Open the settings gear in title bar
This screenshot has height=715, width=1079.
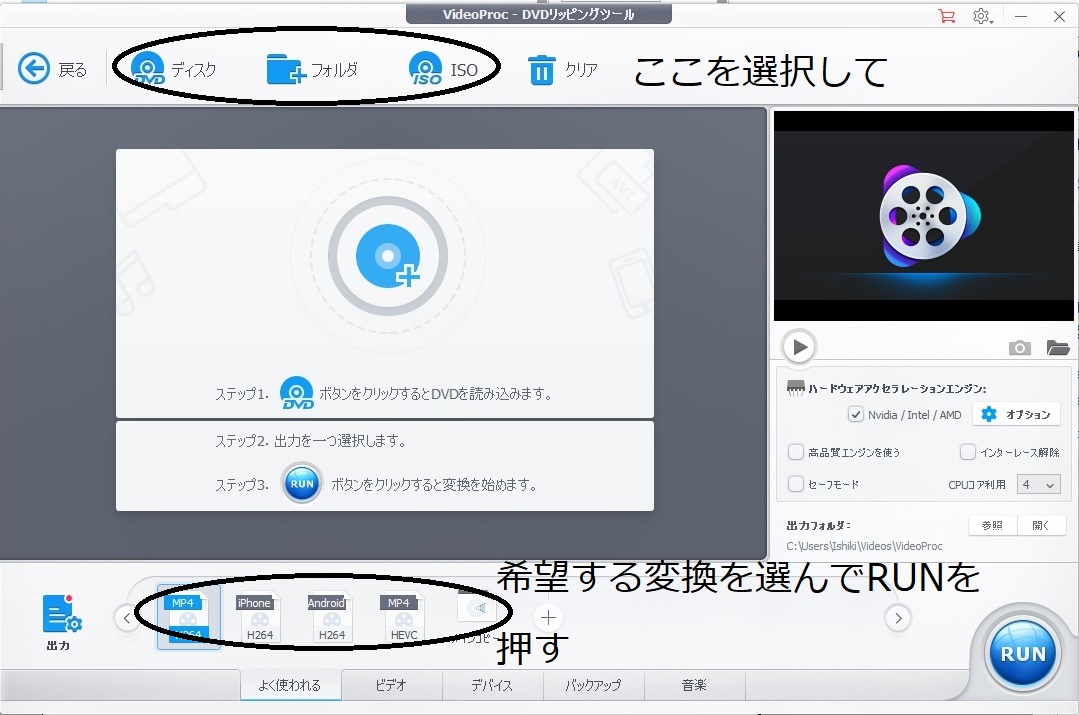coord(982,16)
